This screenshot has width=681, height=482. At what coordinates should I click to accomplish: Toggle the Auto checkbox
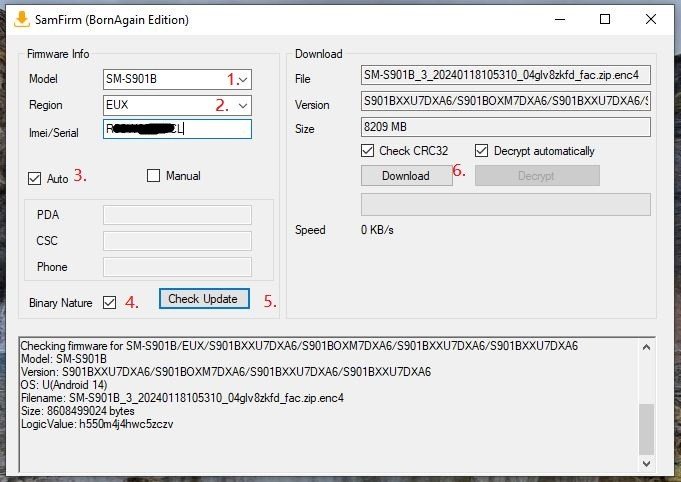tap(36, 179)
